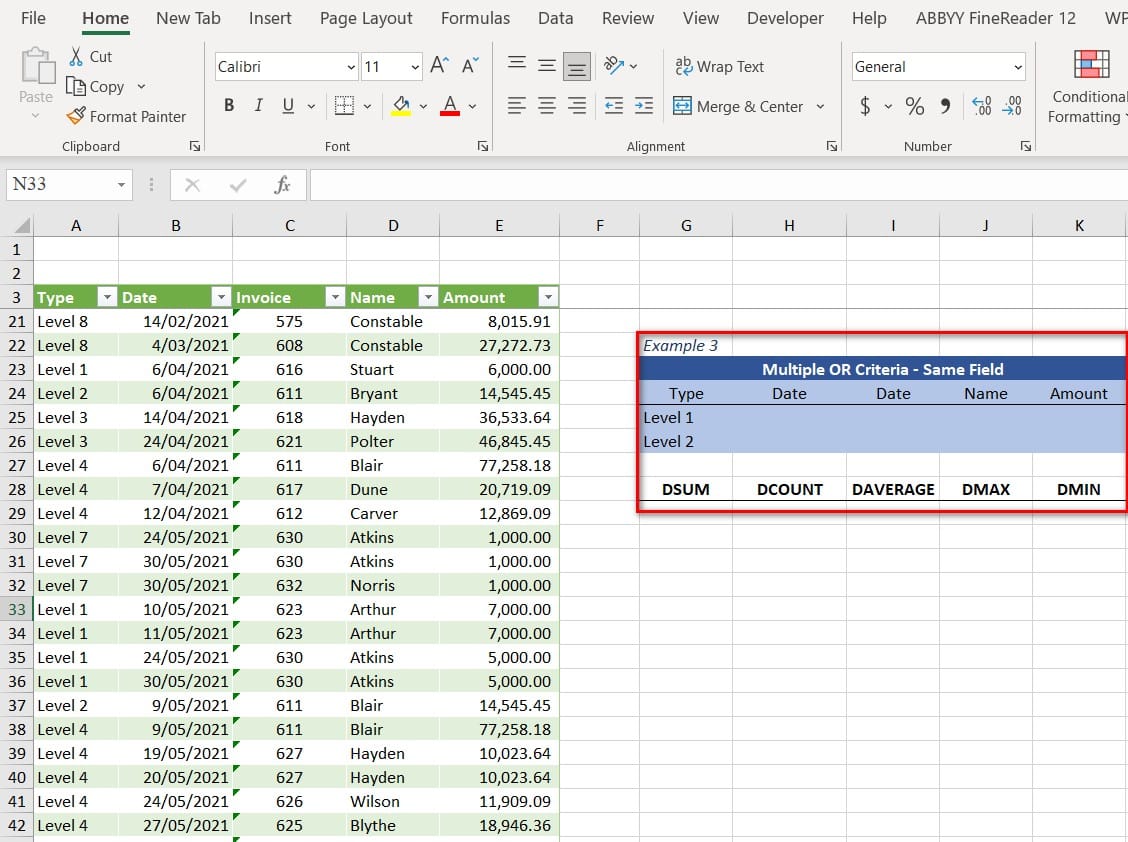Open the font name Calibri dropdown
Viewport: 1128px width, 842px height.
click(x=351, y=67)
